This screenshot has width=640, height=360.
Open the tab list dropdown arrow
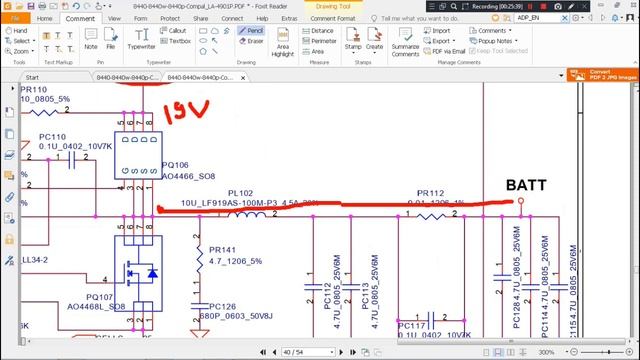[561, 76]
